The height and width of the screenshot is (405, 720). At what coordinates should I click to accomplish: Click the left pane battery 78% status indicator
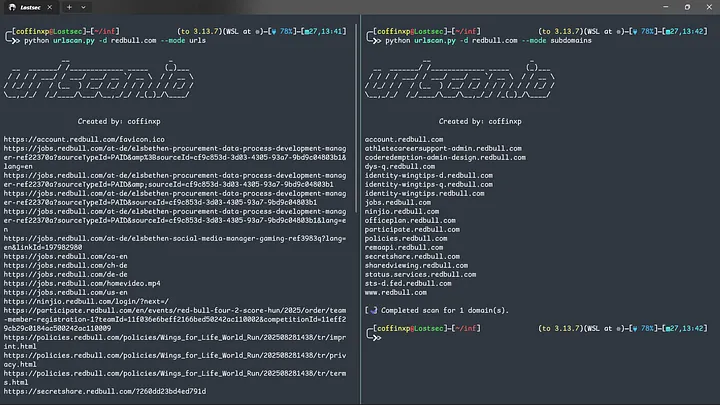pyautogui.click(x=282, y=31)
